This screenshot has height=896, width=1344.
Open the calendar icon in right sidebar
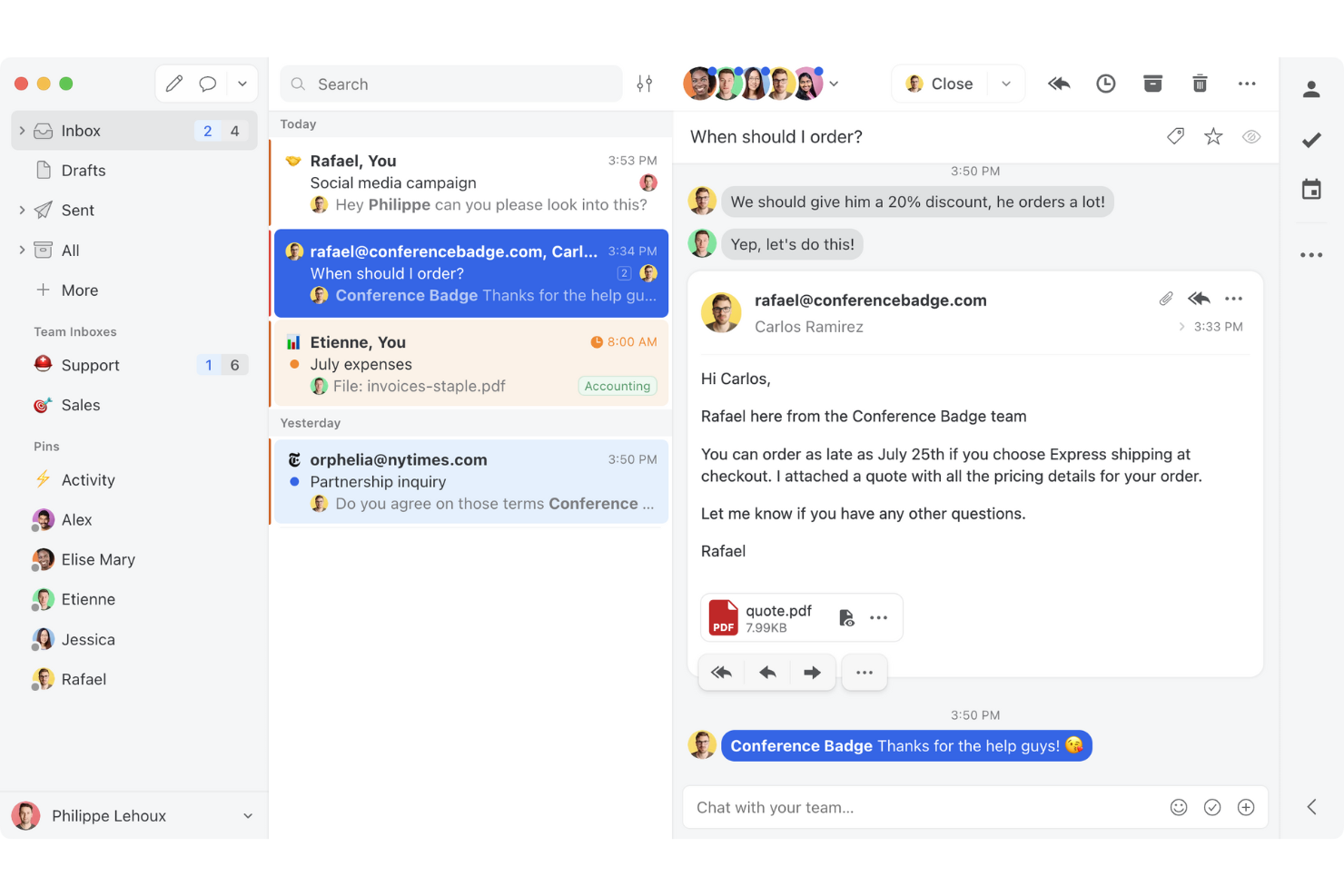1311,190
